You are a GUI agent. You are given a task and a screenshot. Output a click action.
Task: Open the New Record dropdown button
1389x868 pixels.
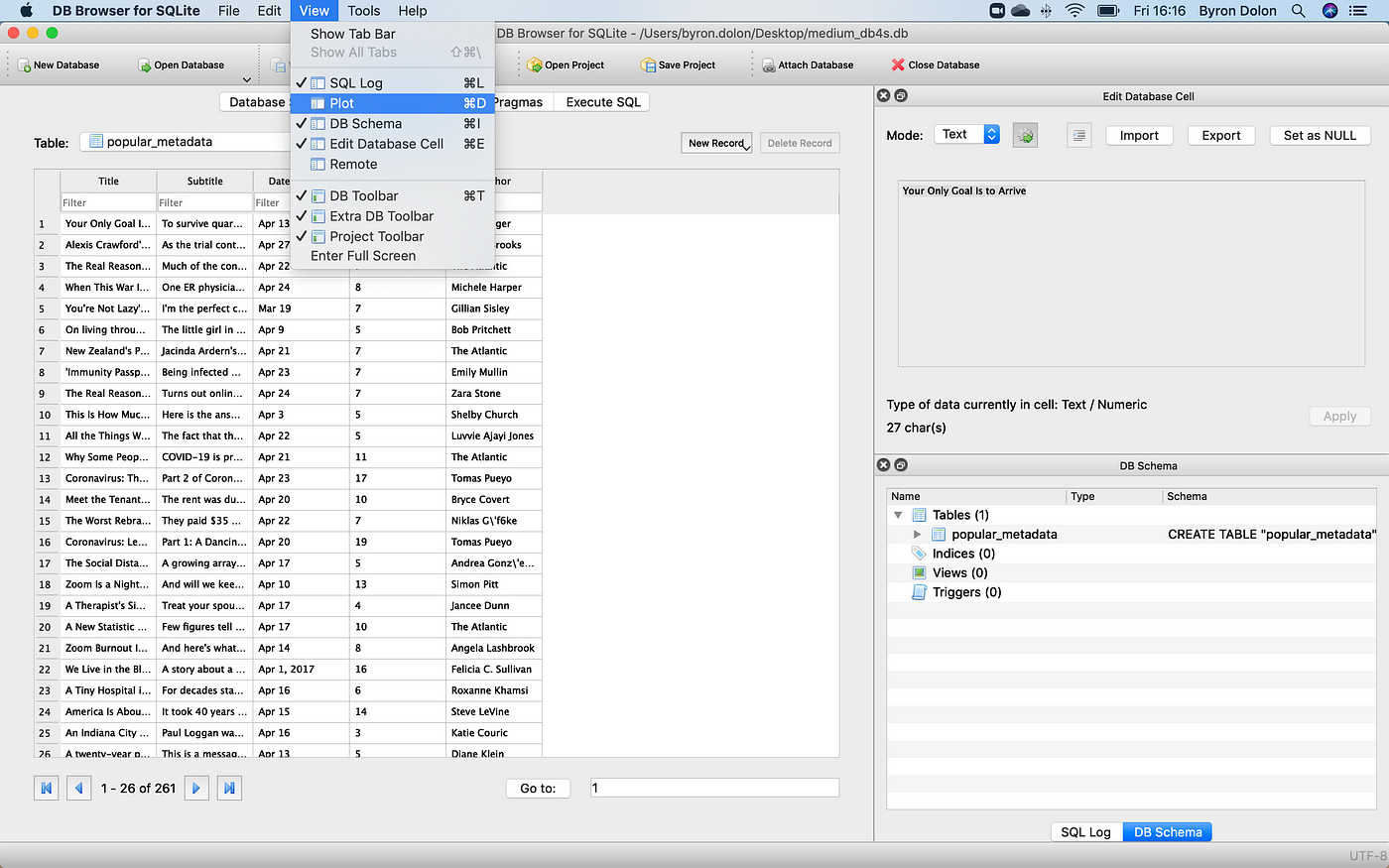click(717, 143)
